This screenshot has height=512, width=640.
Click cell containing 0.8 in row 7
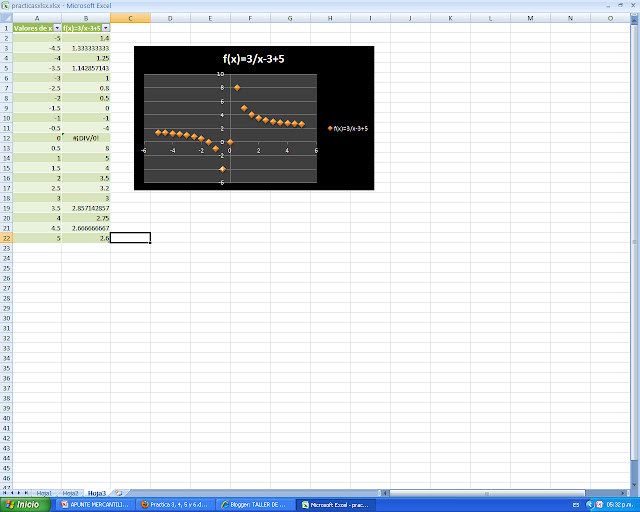click(x=86, y=88)
